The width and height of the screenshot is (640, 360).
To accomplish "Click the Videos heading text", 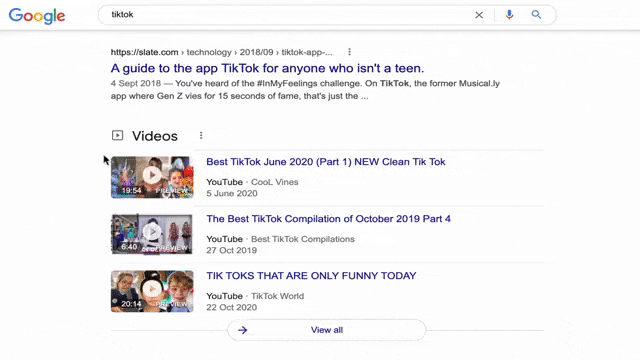I will (155, 136).
